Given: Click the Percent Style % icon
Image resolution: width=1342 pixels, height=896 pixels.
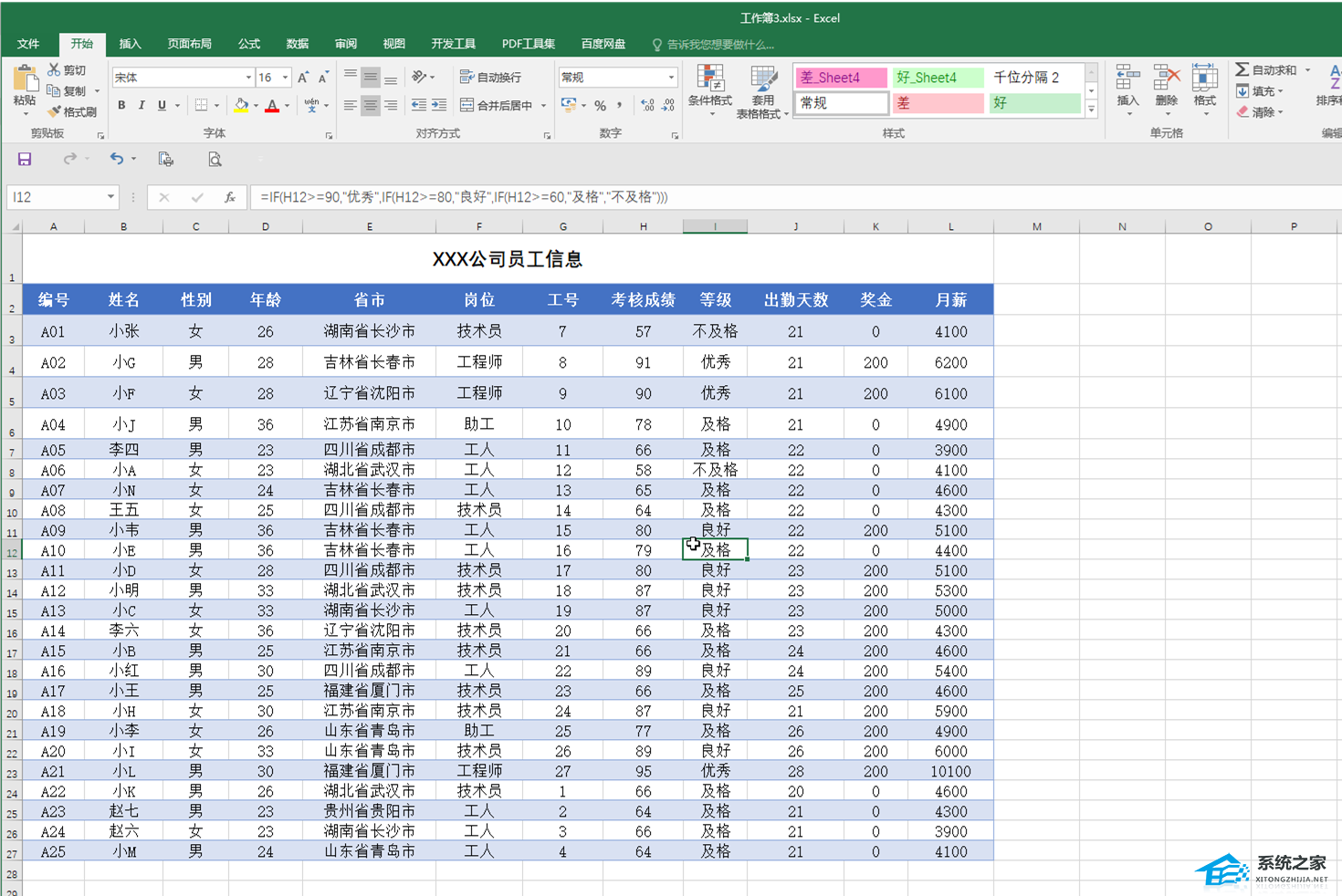Looking at the screenshot, I should (600, 106).
